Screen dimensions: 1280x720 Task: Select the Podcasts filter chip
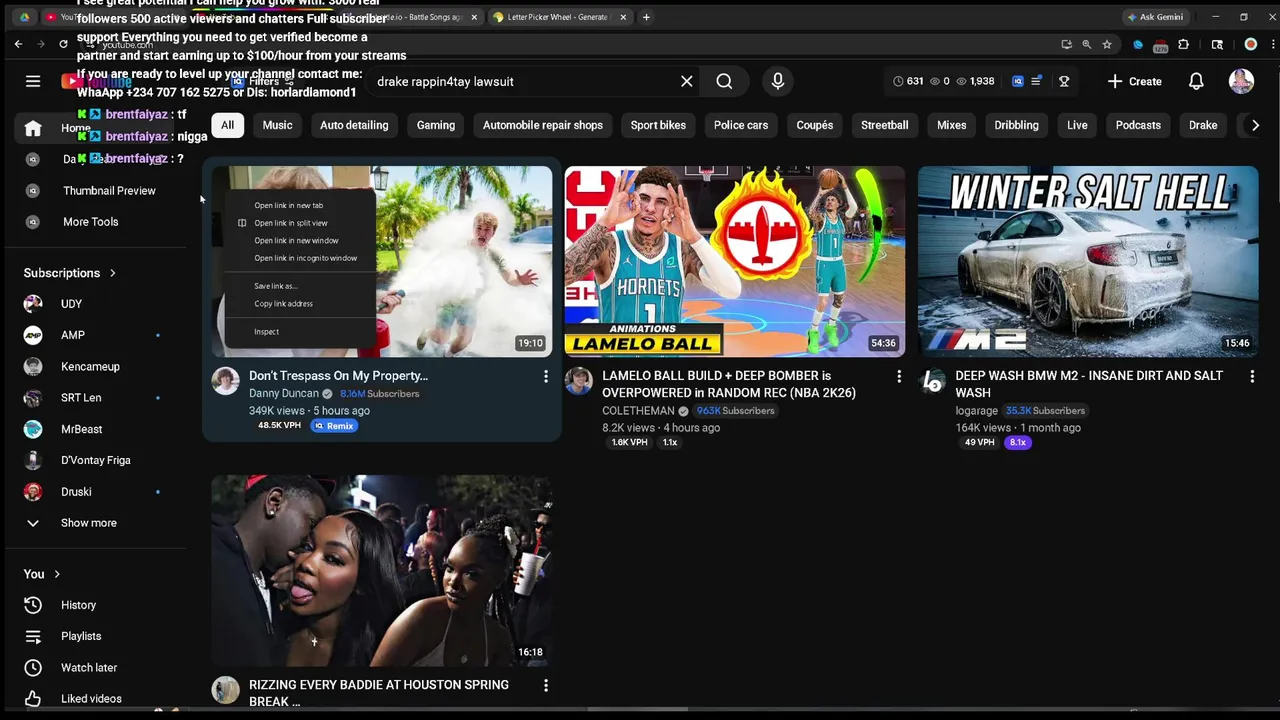1138,125
